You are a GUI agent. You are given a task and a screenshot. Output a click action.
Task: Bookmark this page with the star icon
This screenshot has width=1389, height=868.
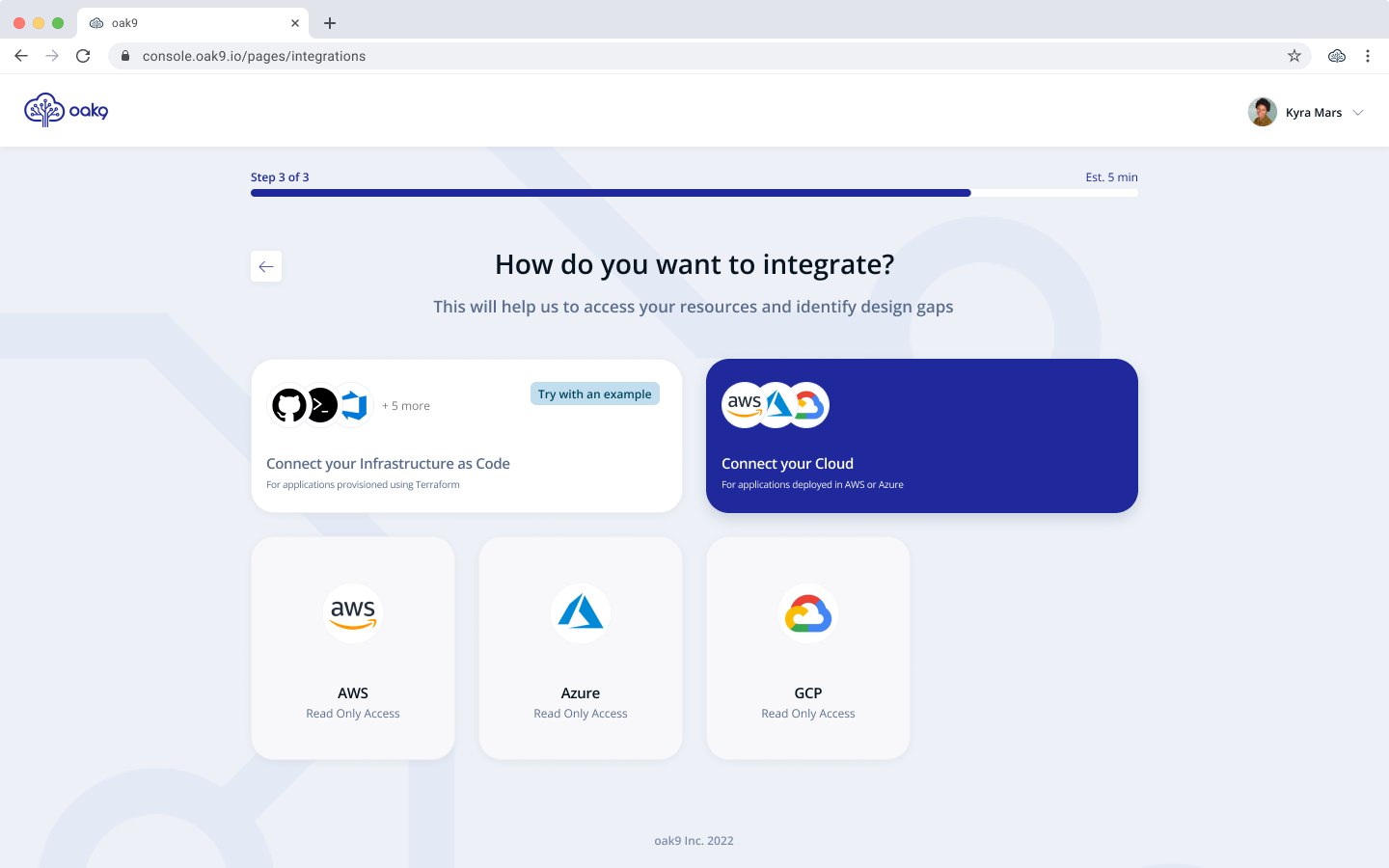tap(1294, 56)
